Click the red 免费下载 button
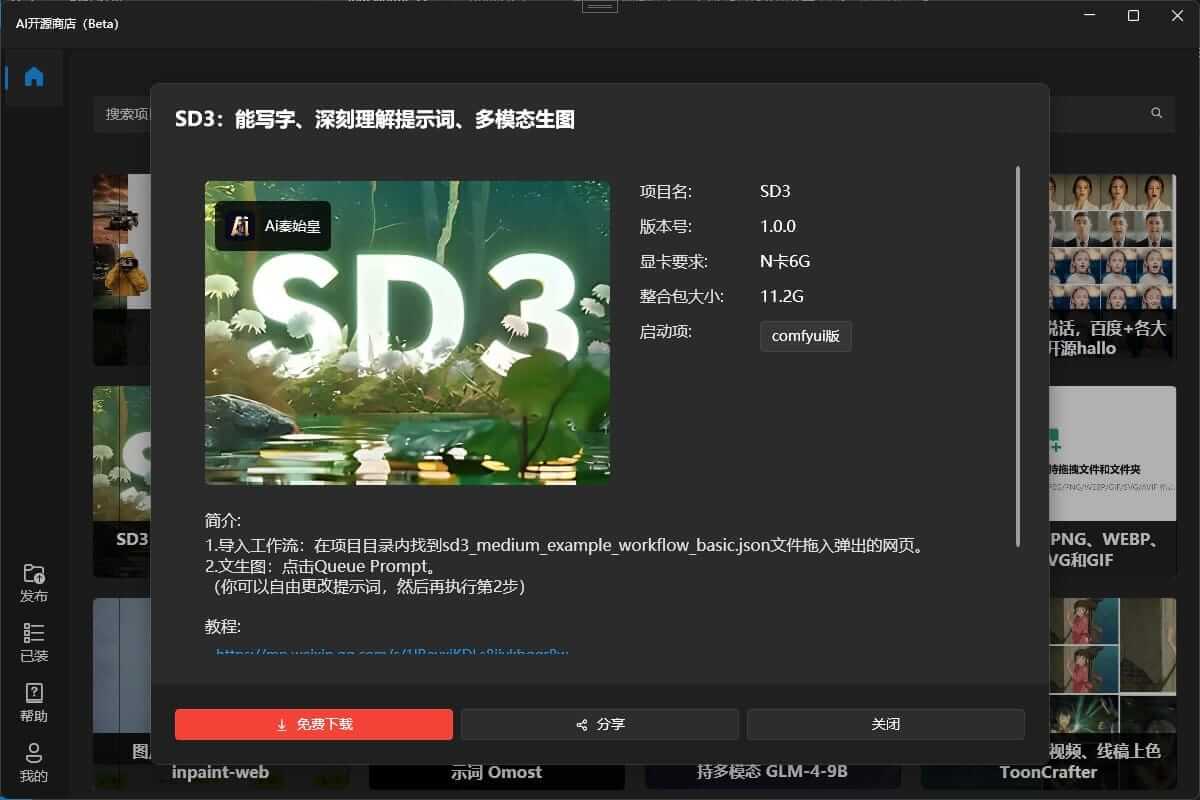 tap(314, 724)
